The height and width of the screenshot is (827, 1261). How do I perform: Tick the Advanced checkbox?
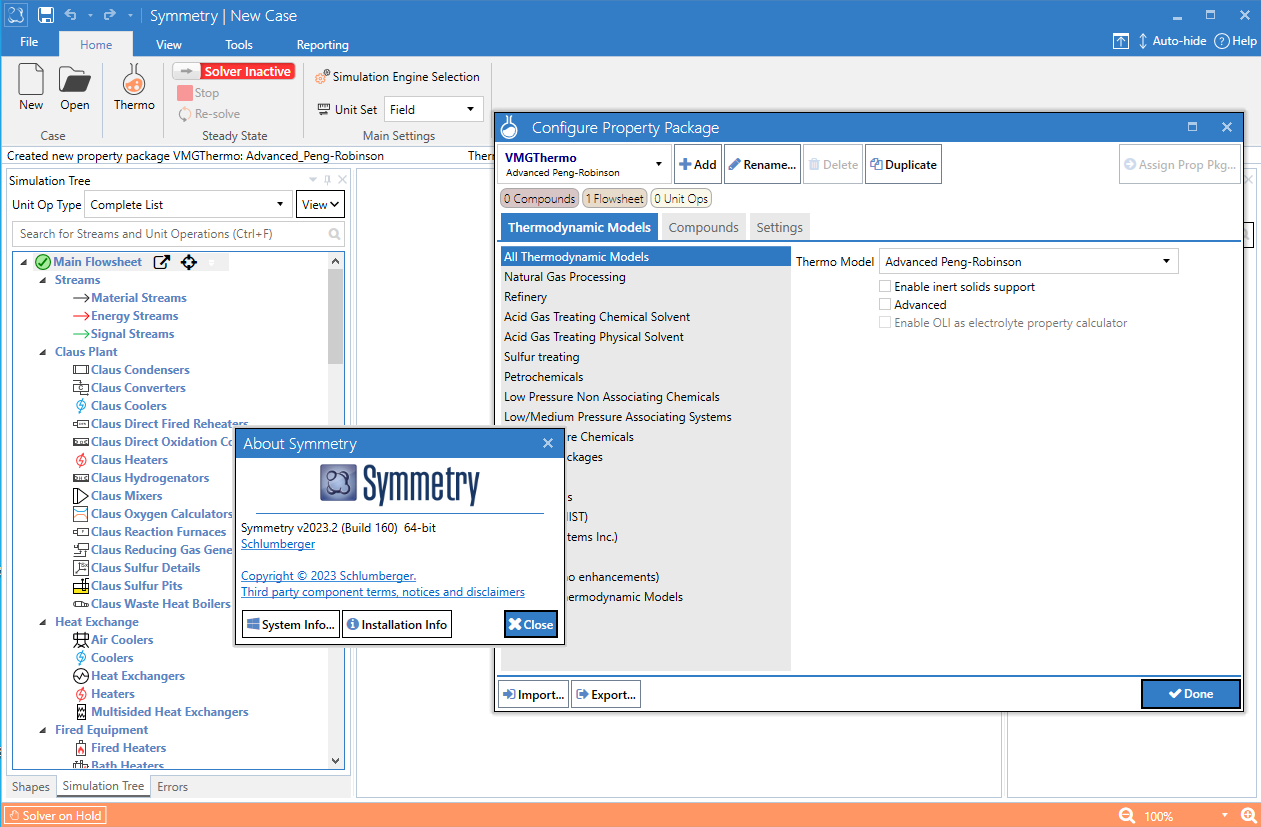[885, 304]
